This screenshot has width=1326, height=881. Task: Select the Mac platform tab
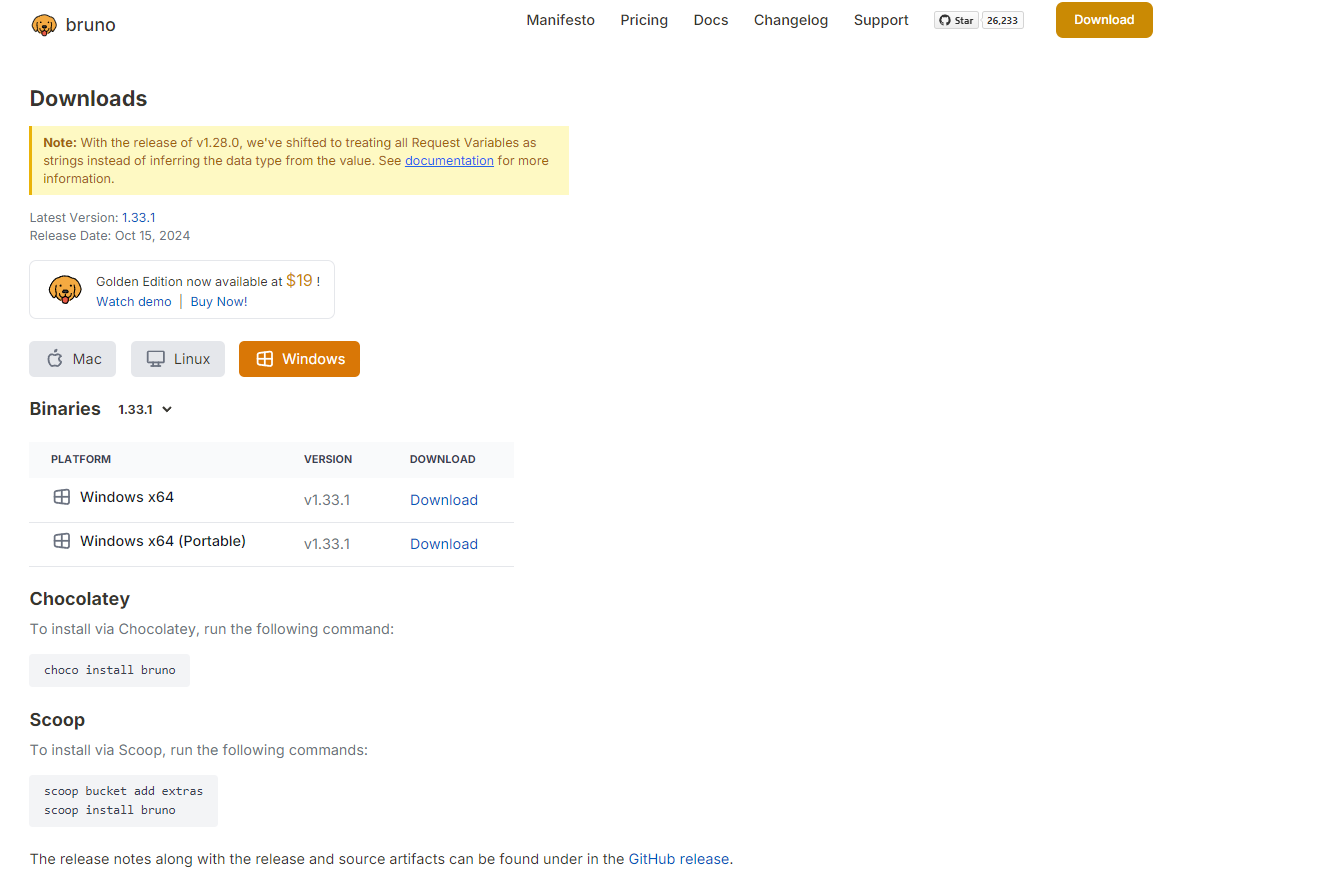(73, 359)
